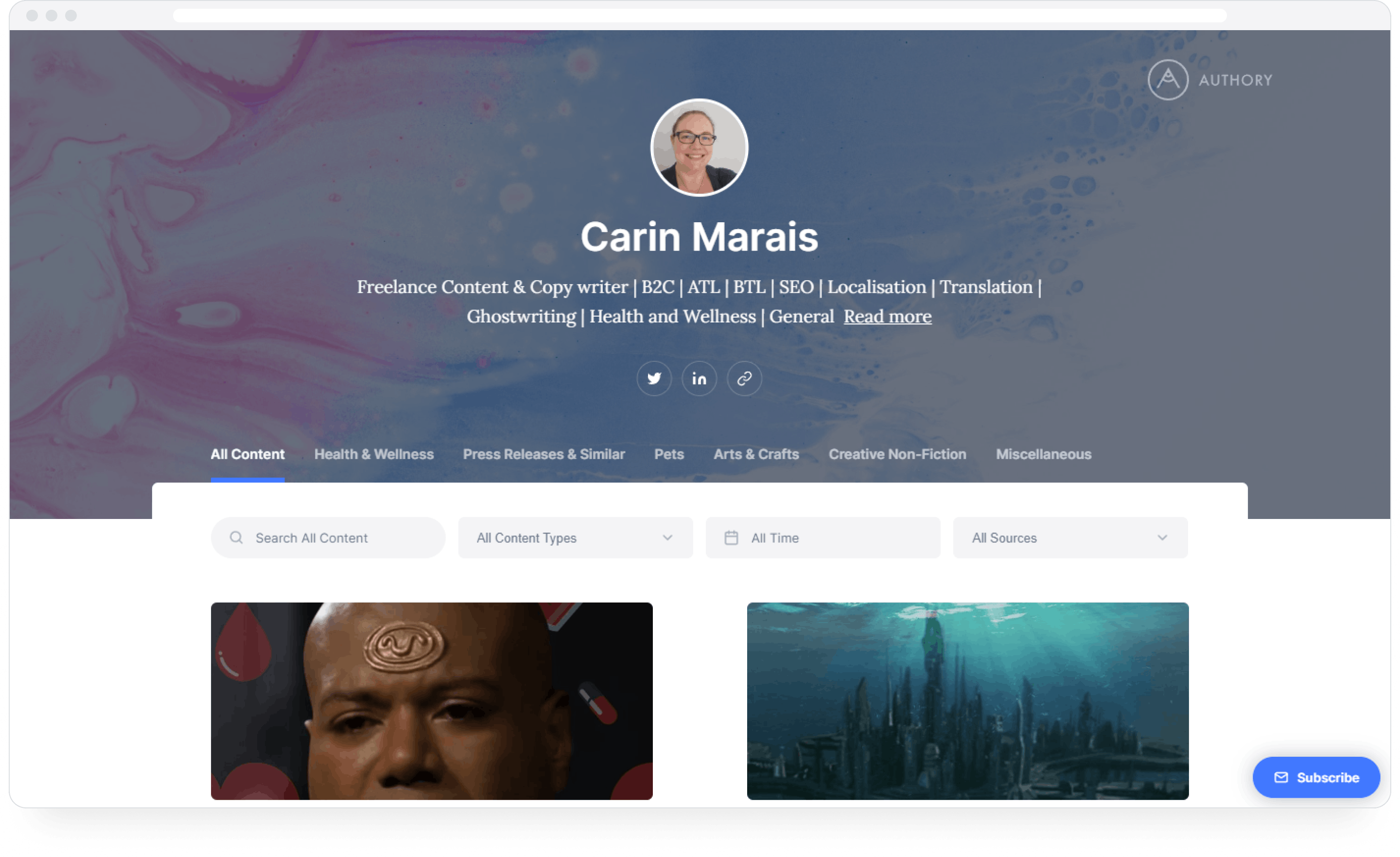
Task: Select the Miscellaneous category tab
Action: point(1043,454)
